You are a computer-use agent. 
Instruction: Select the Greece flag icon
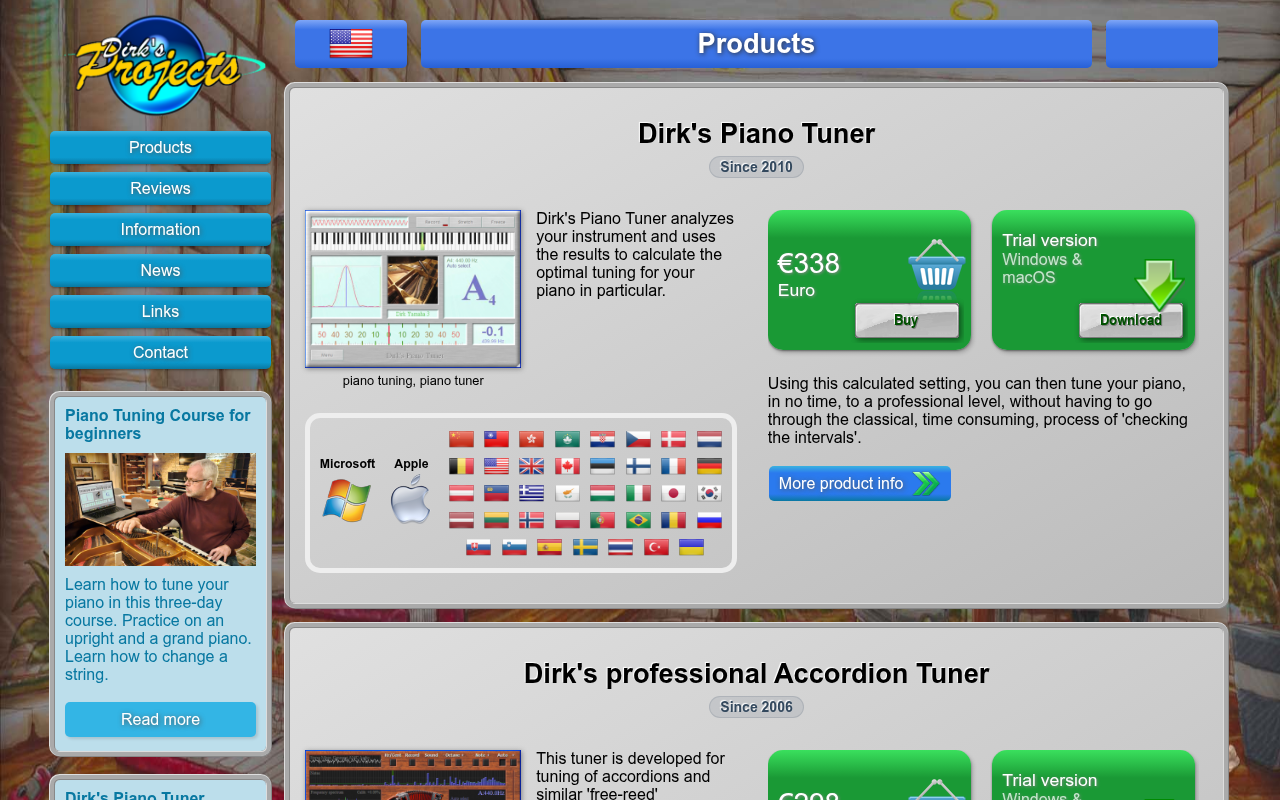(531, 493)
